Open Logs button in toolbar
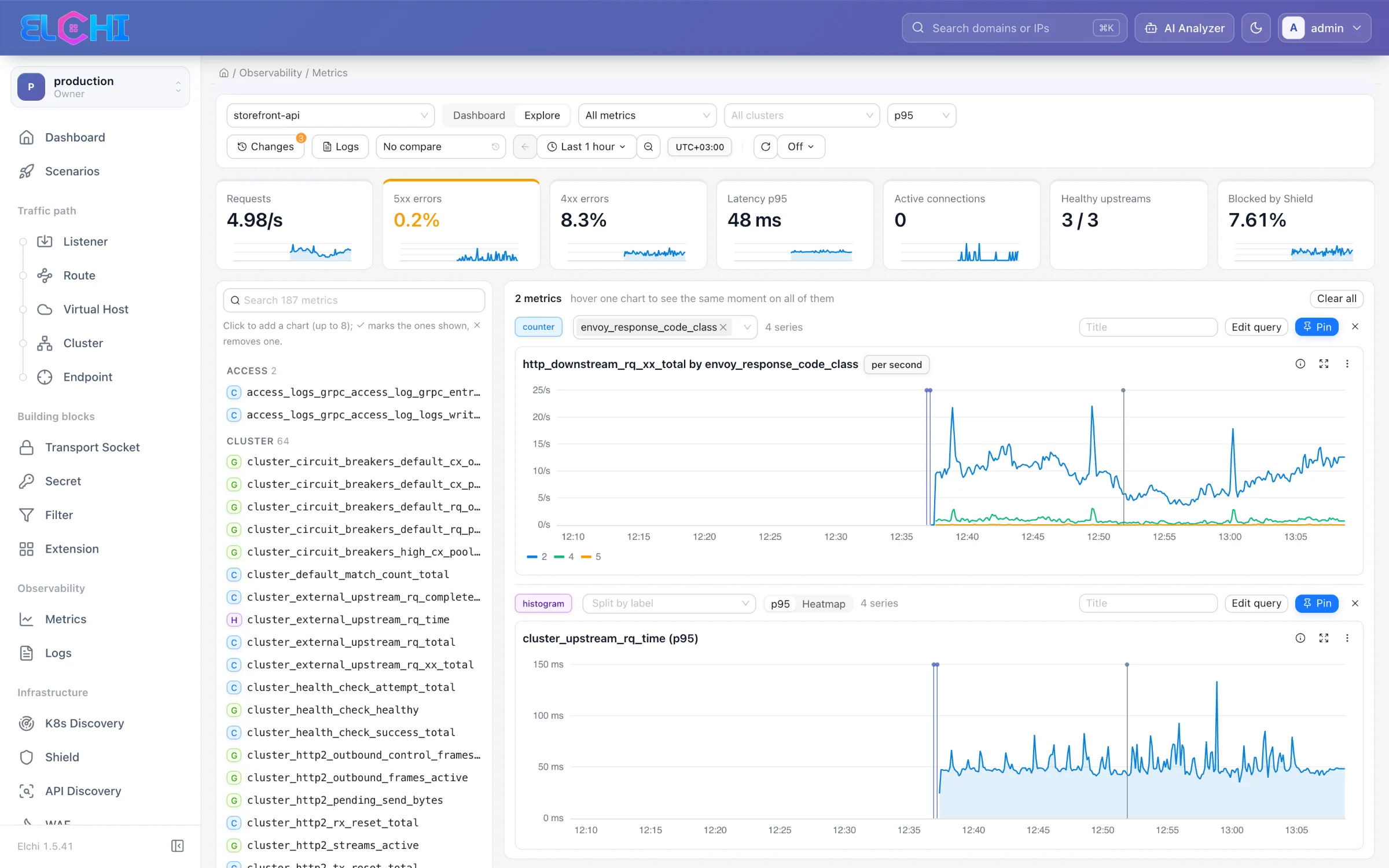The image size is (1389, 868). [340, 146]
